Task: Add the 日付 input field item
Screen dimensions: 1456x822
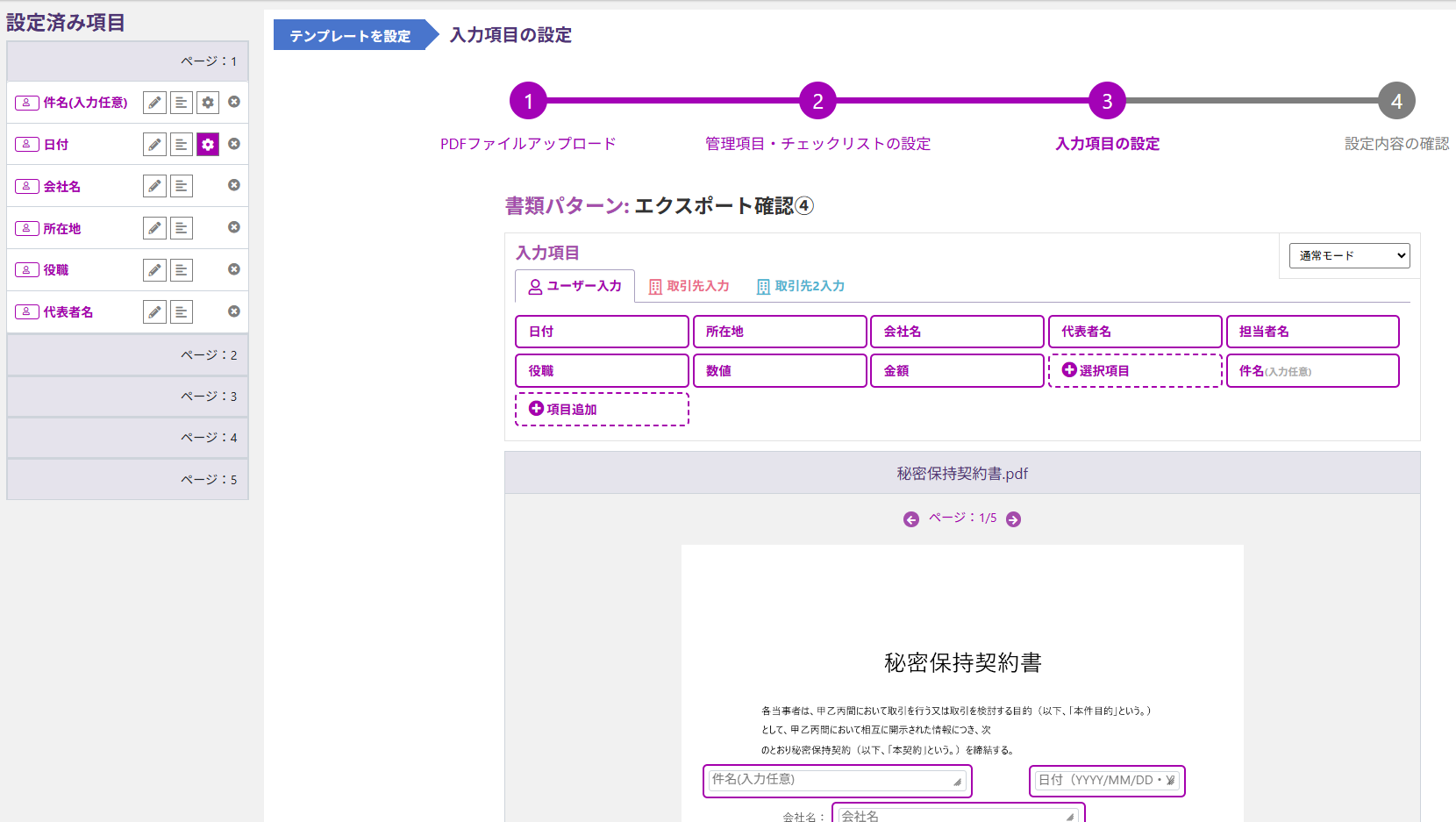Action: (602, 332)
